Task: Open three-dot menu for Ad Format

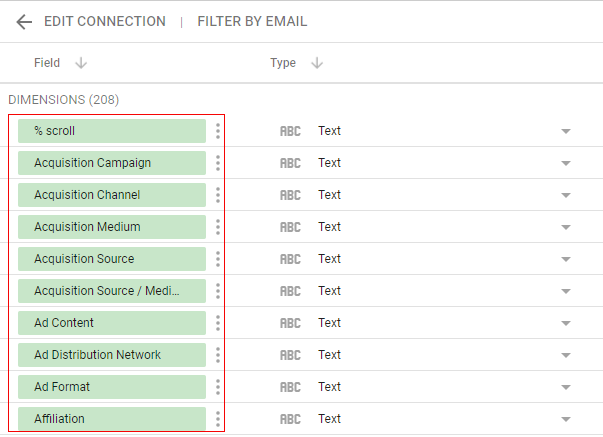Action: pyautogui.click(x=218, y=387)
